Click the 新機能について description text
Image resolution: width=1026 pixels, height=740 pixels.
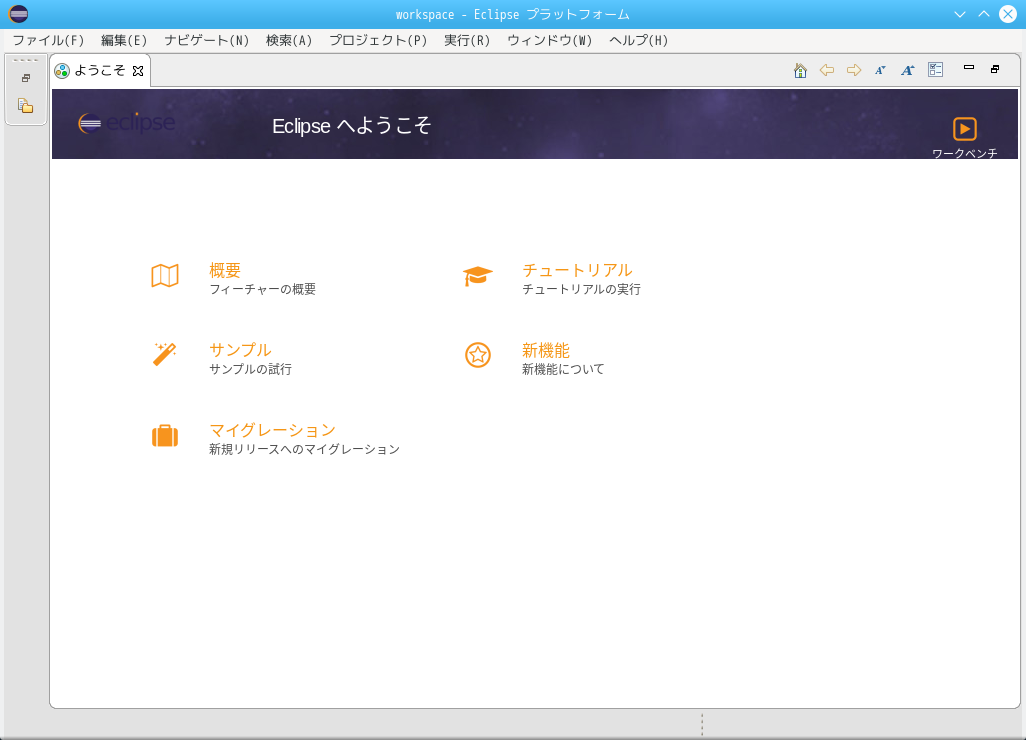pyautogui.click(x=563, y=369)
